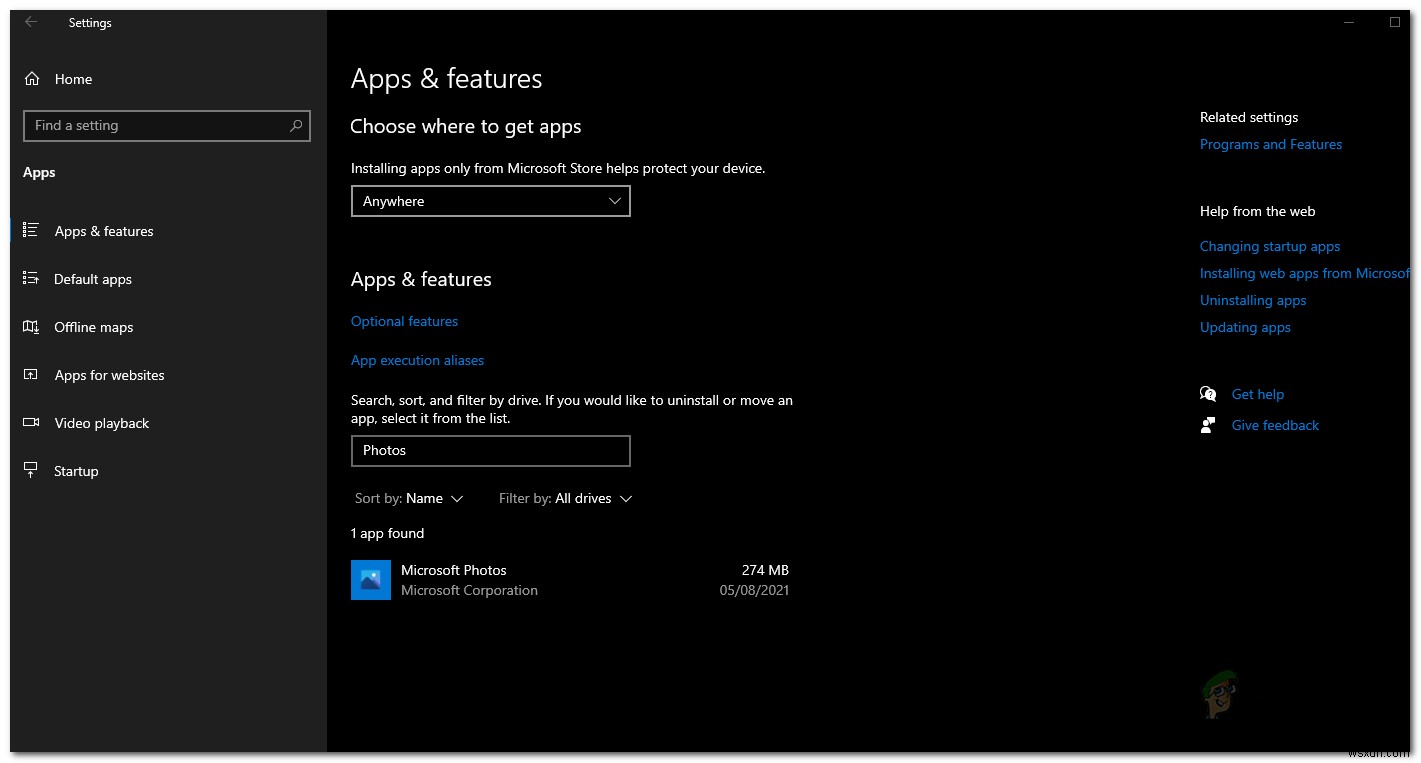Click inside the app search box
1421x763 pixels.
(490, 450)
